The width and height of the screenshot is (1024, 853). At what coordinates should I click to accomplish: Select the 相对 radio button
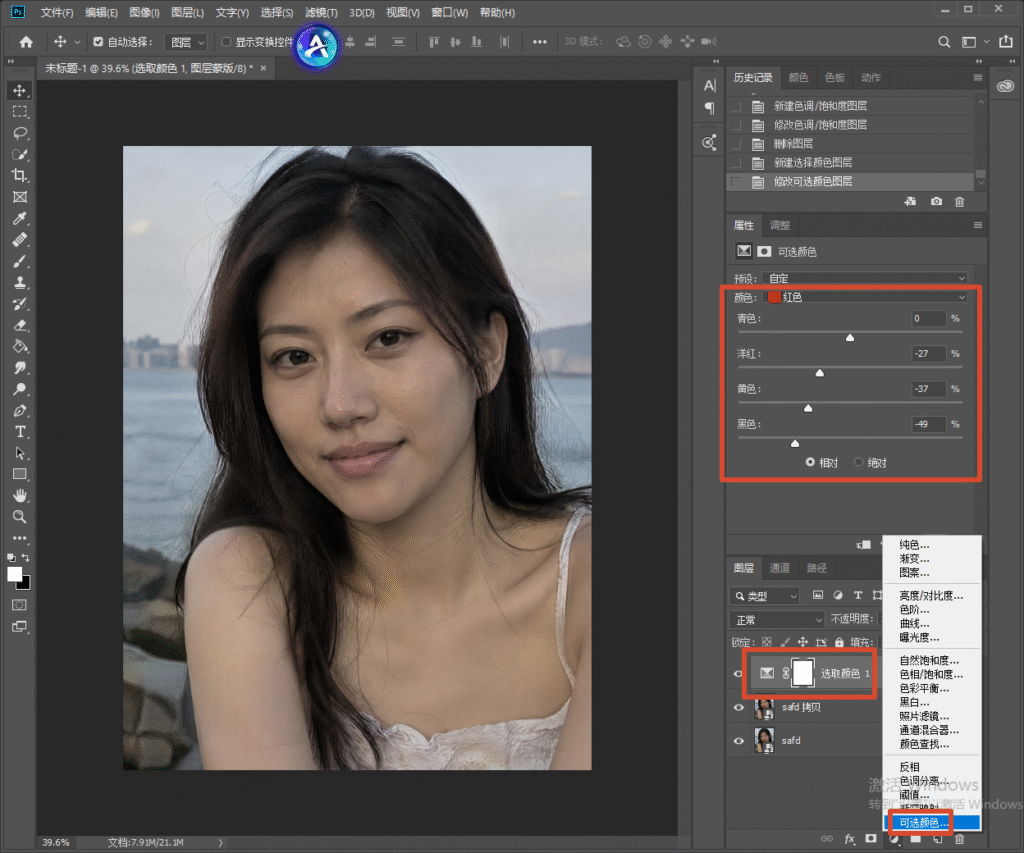coord(810,462)
